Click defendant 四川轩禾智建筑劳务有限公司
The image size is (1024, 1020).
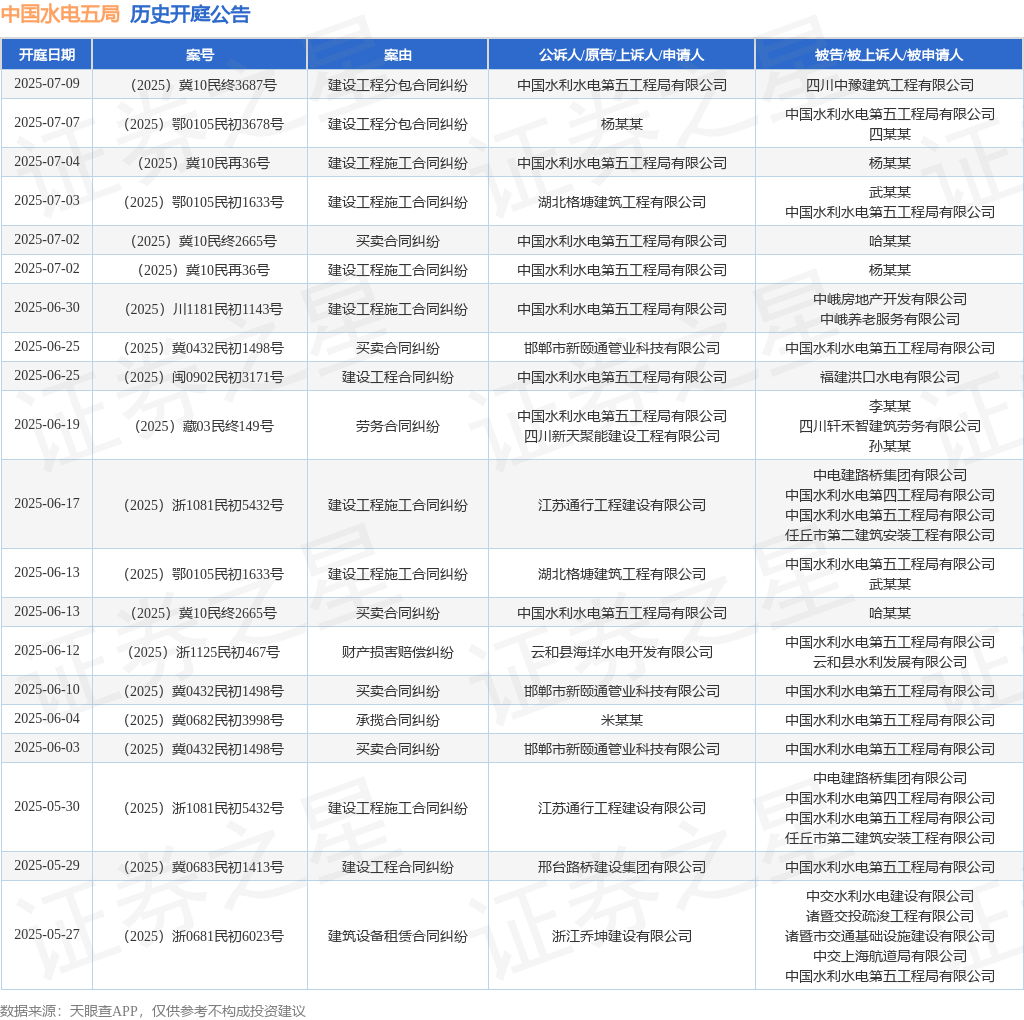point(889,426)
